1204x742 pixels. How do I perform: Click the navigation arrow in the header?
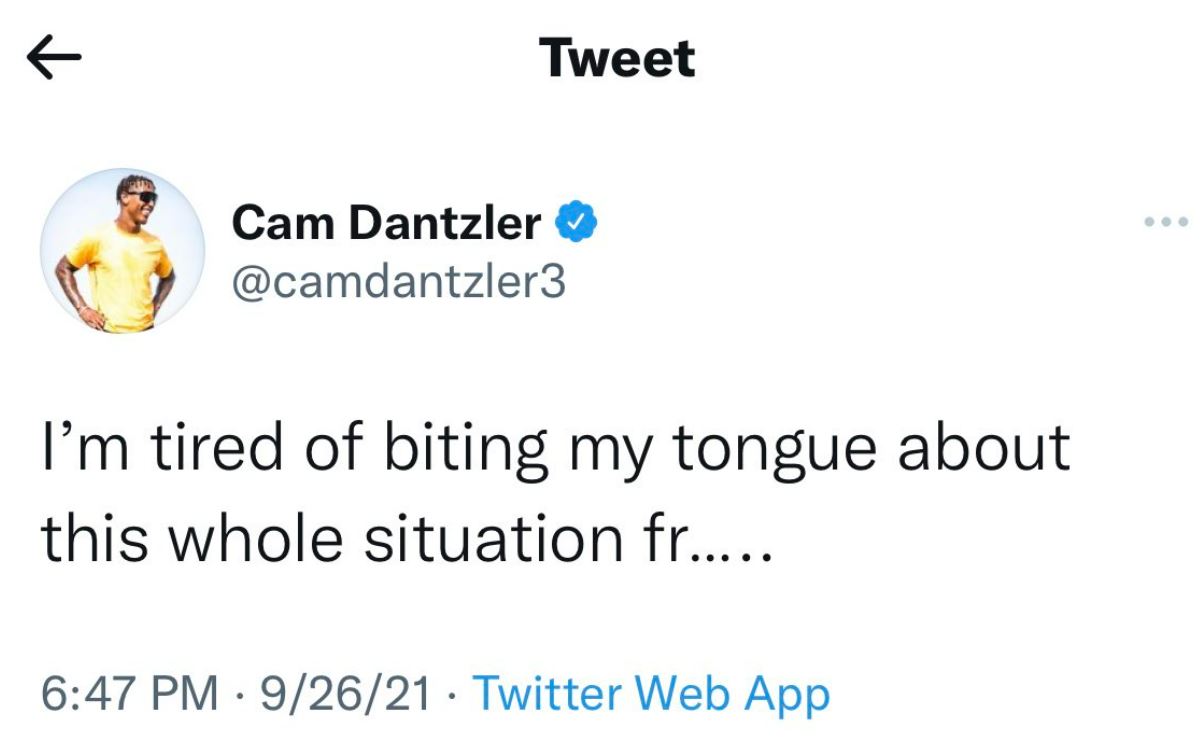[55, 57]
